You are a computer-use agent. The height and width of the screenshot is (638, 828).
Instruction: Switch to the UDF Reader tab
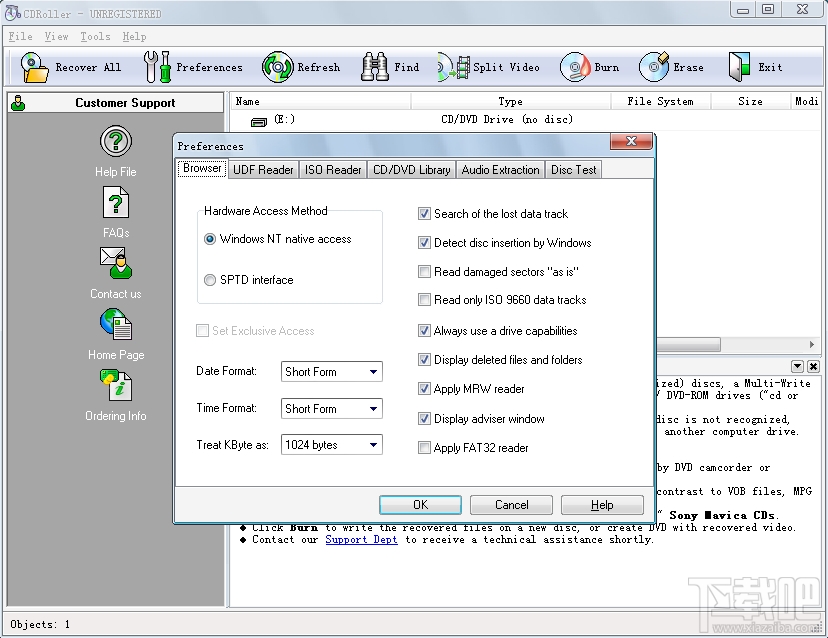coord(263,170)
